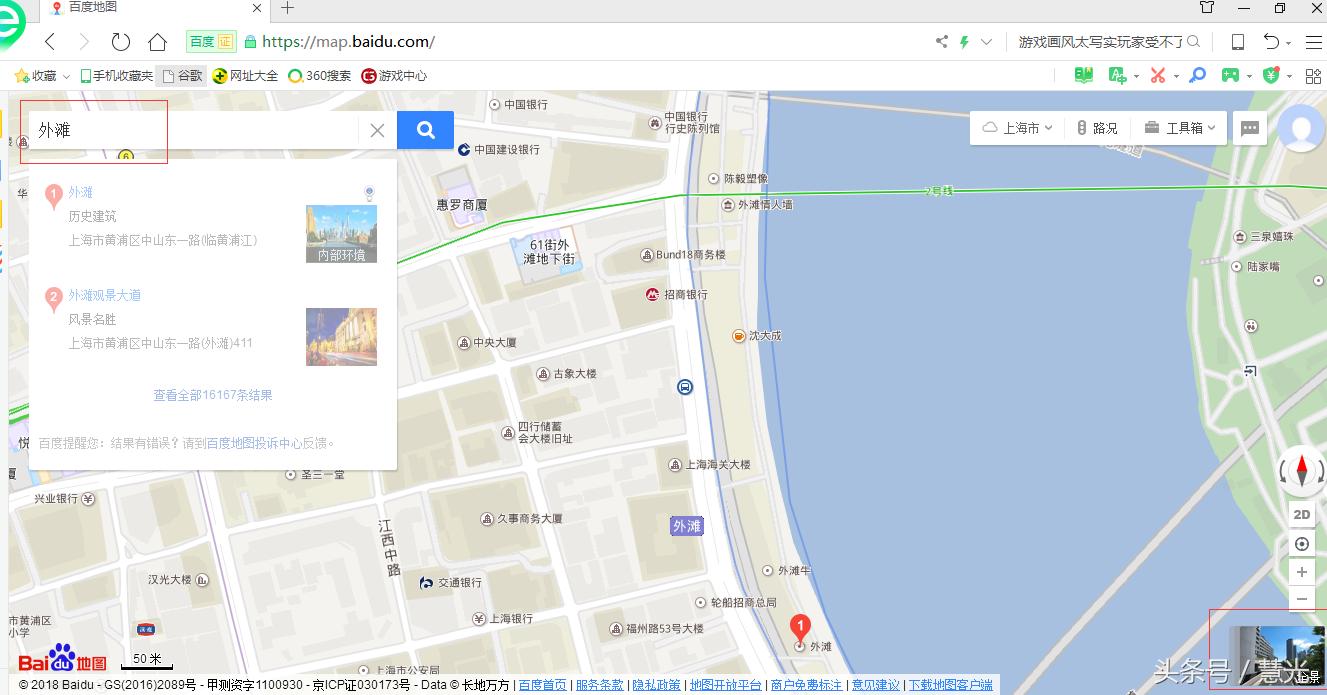Click 查看全部16167条结果 link
The height and width of the screenshot is (695, 1327).
212,395
